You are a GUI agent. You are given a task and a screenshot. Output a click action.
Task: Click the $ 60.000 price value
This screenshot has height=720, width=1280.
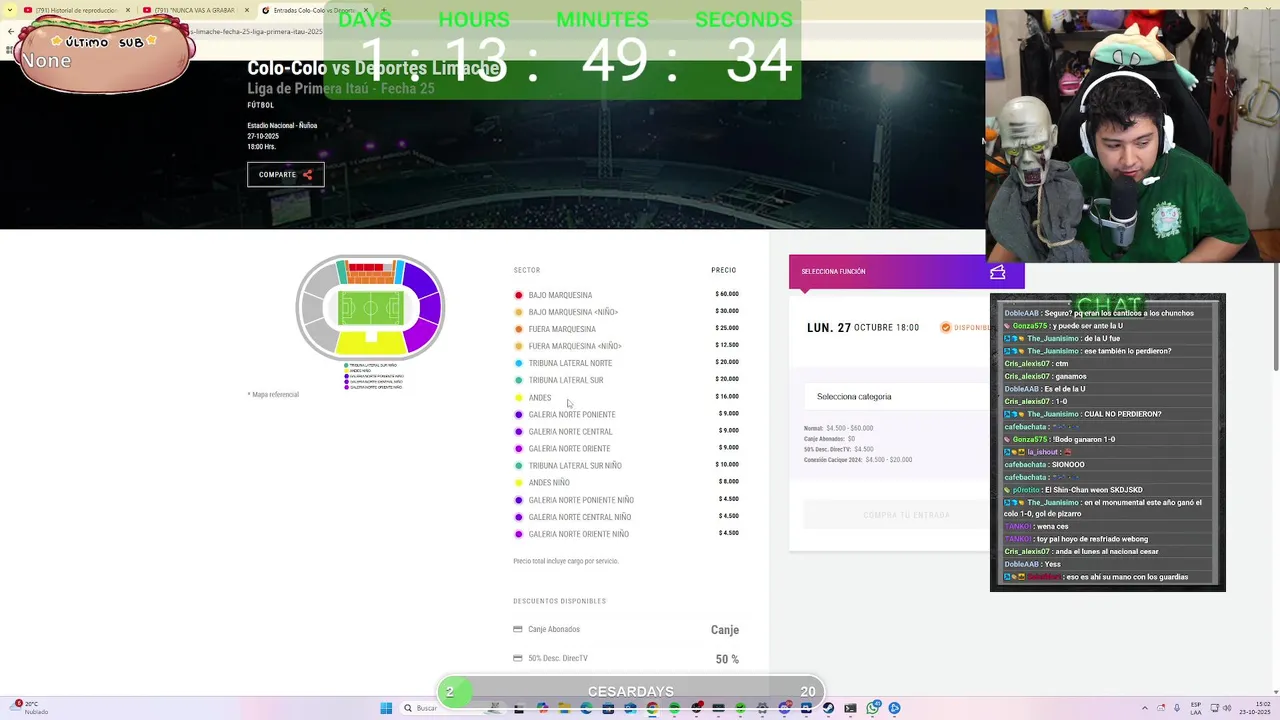click(727, 294)
